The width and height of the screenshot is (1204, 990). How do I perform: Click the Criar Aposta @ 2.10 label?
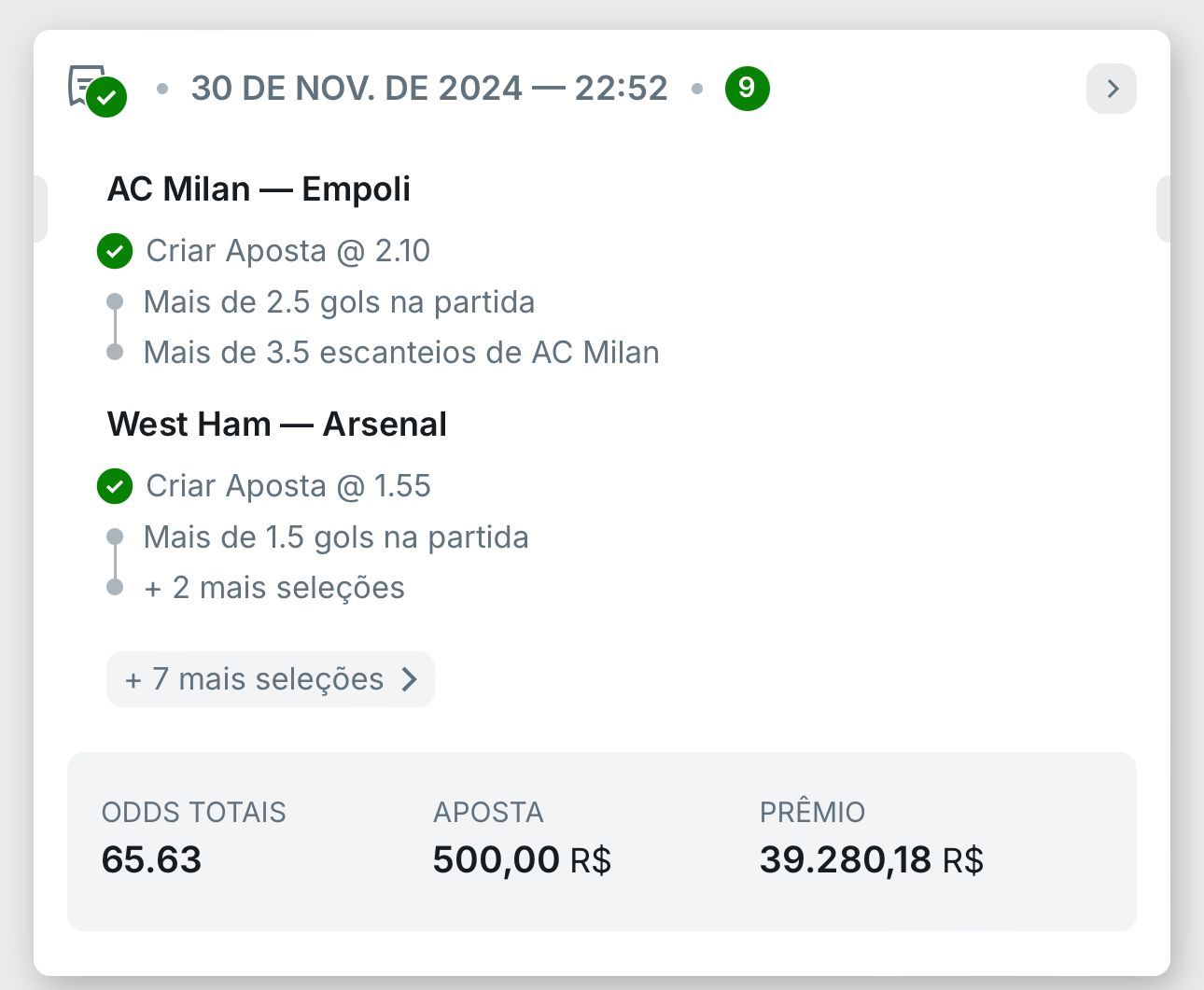tap(288, 251)
